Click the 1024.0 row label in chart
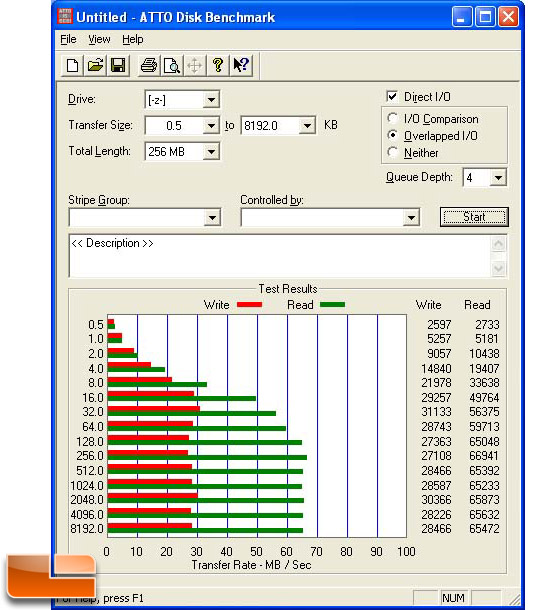 87,486
